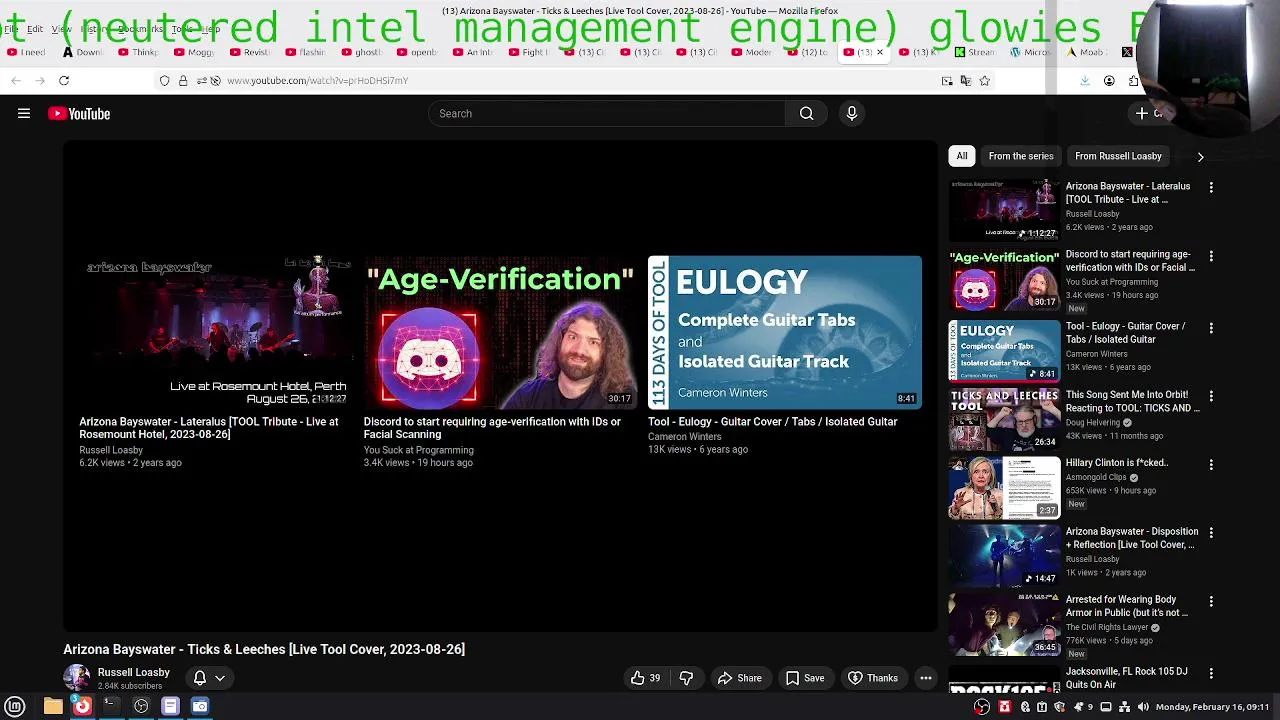Open OBS tray icon
This screenshot has height=720, width=1280.
coord(982,707)
